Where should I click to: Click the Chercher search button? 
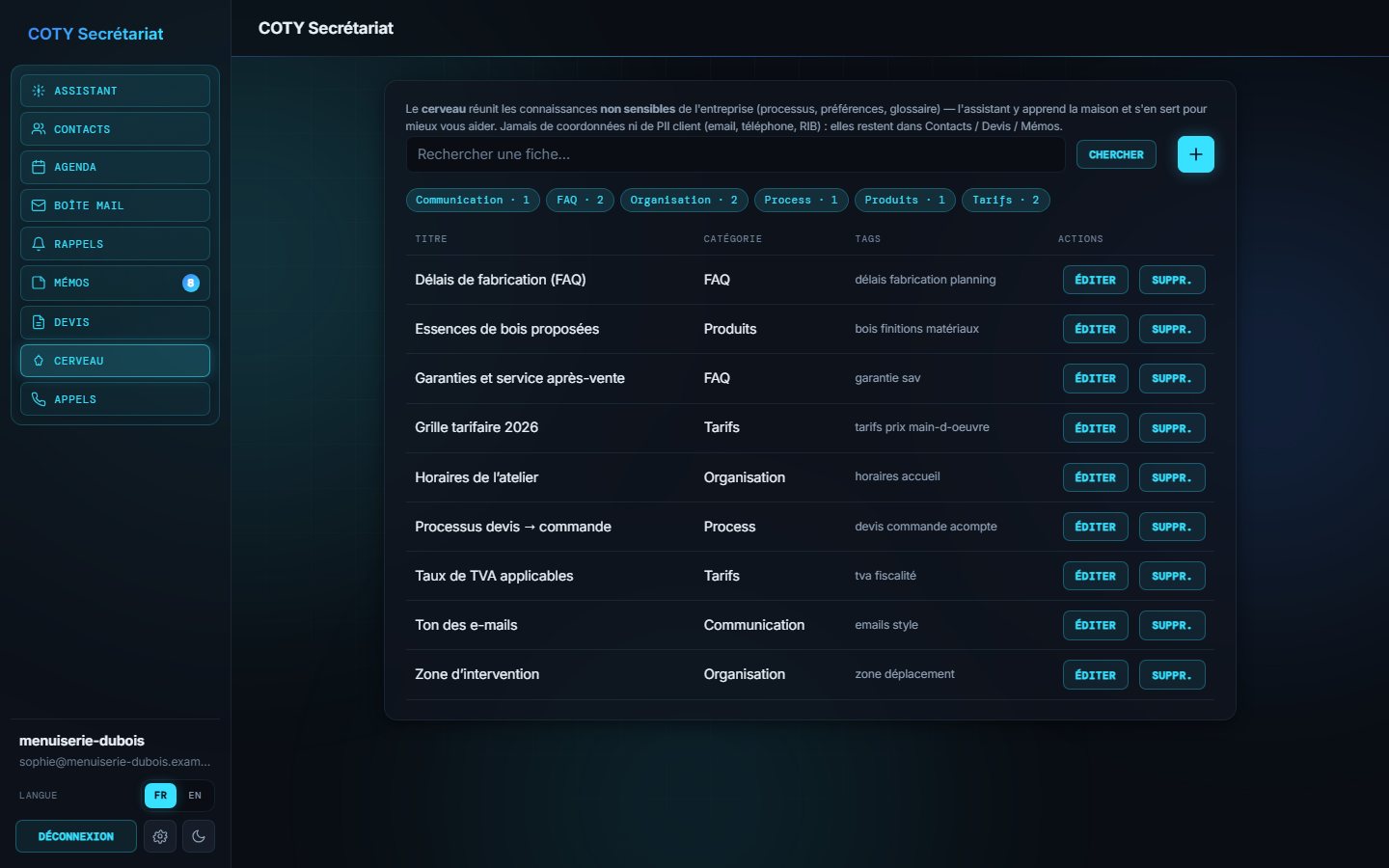click(1116, 154)
